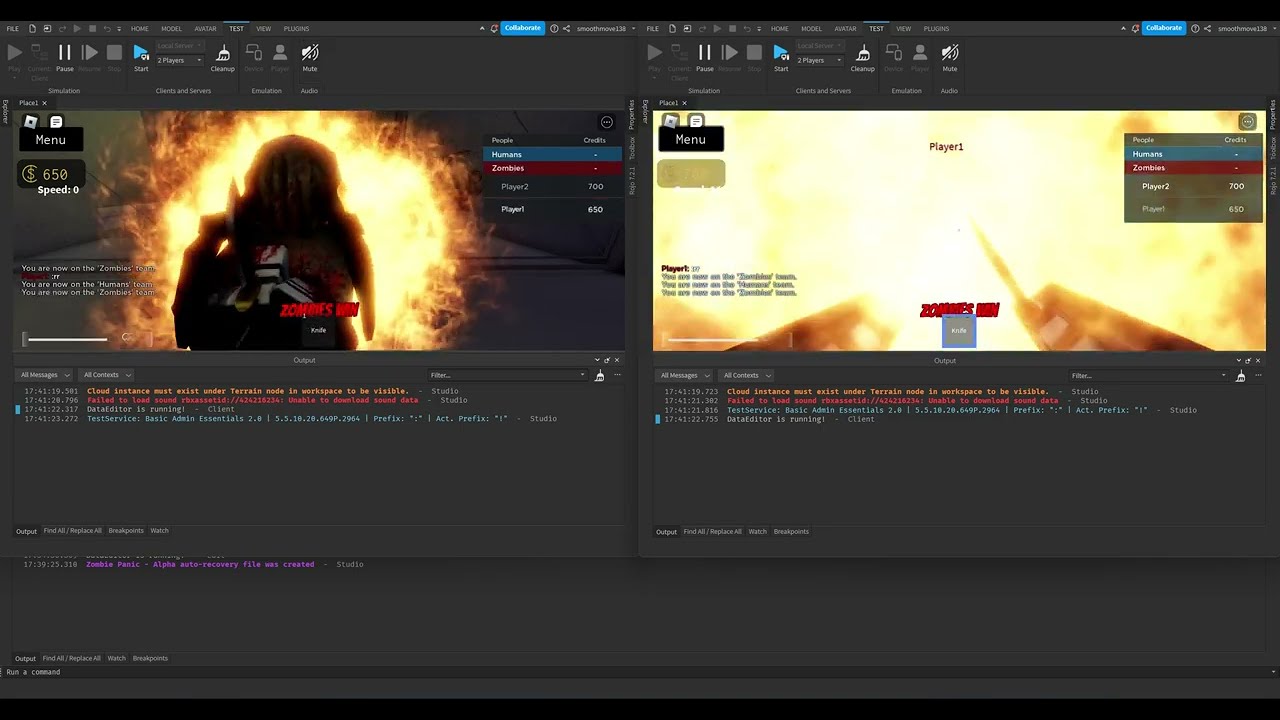
Task: Click the Collaborate button in the right window
Action: [x=1163, y=28]
